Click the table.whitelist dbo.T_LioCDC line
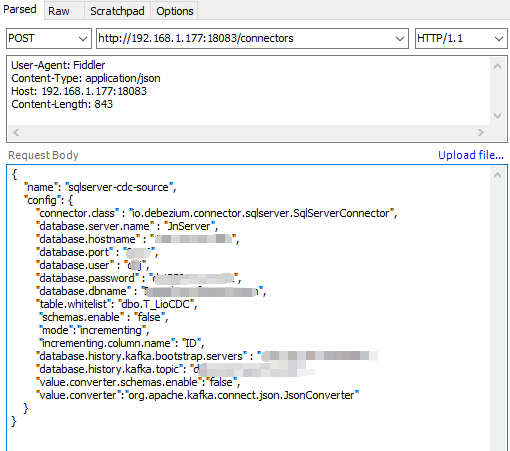Viewport: 510px width, 451px height. (117, 304)
